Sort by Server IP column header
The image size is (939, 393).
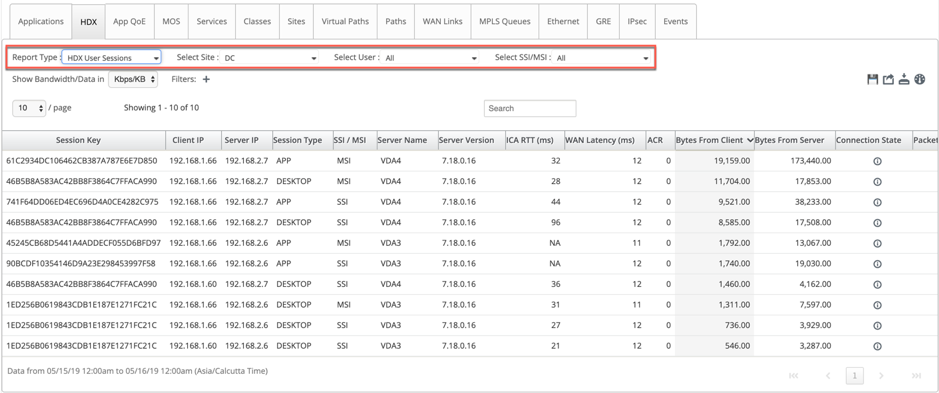(247, 140)
